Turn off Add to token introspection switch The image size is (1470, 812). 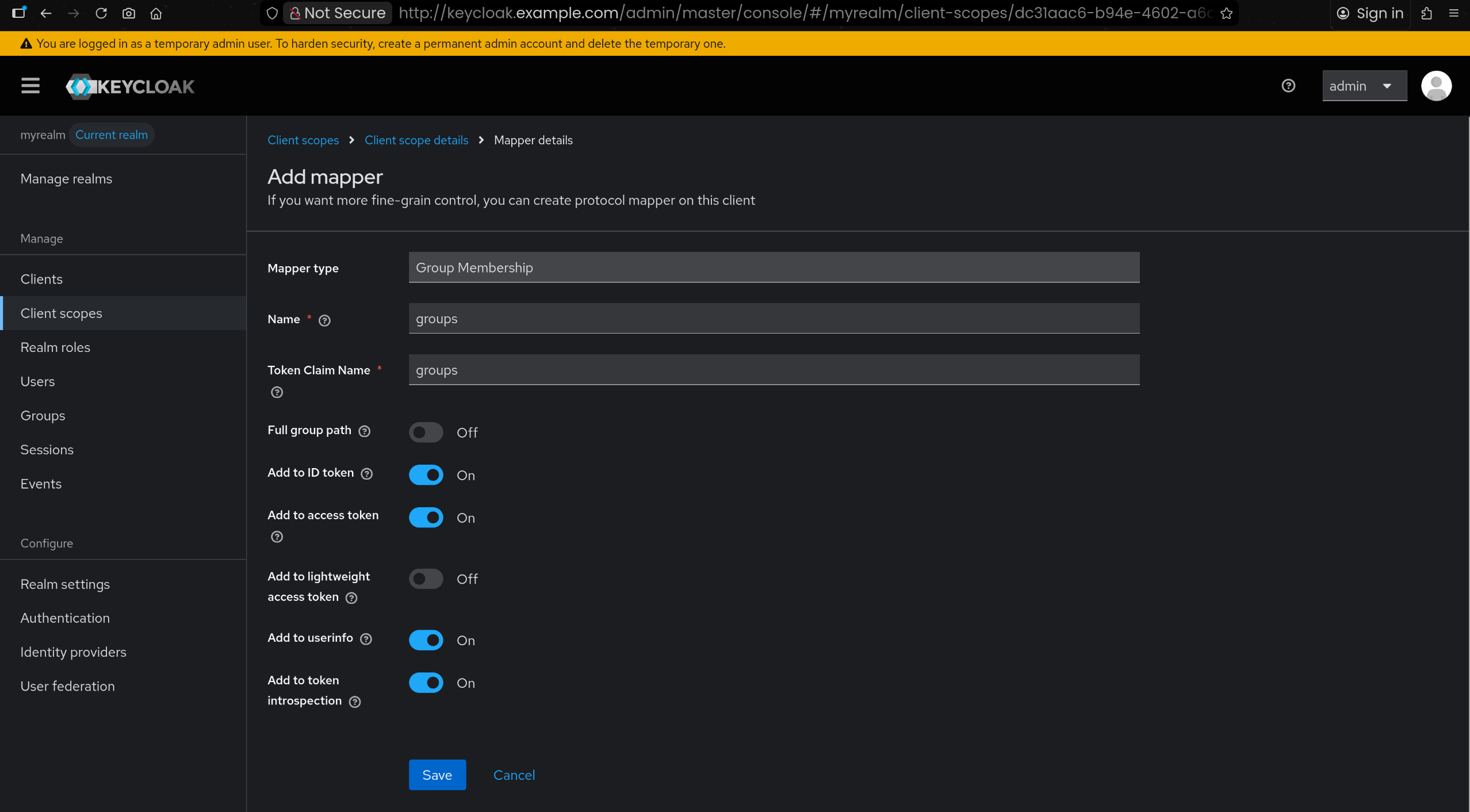pyautogui.click(x=426, y=683)
